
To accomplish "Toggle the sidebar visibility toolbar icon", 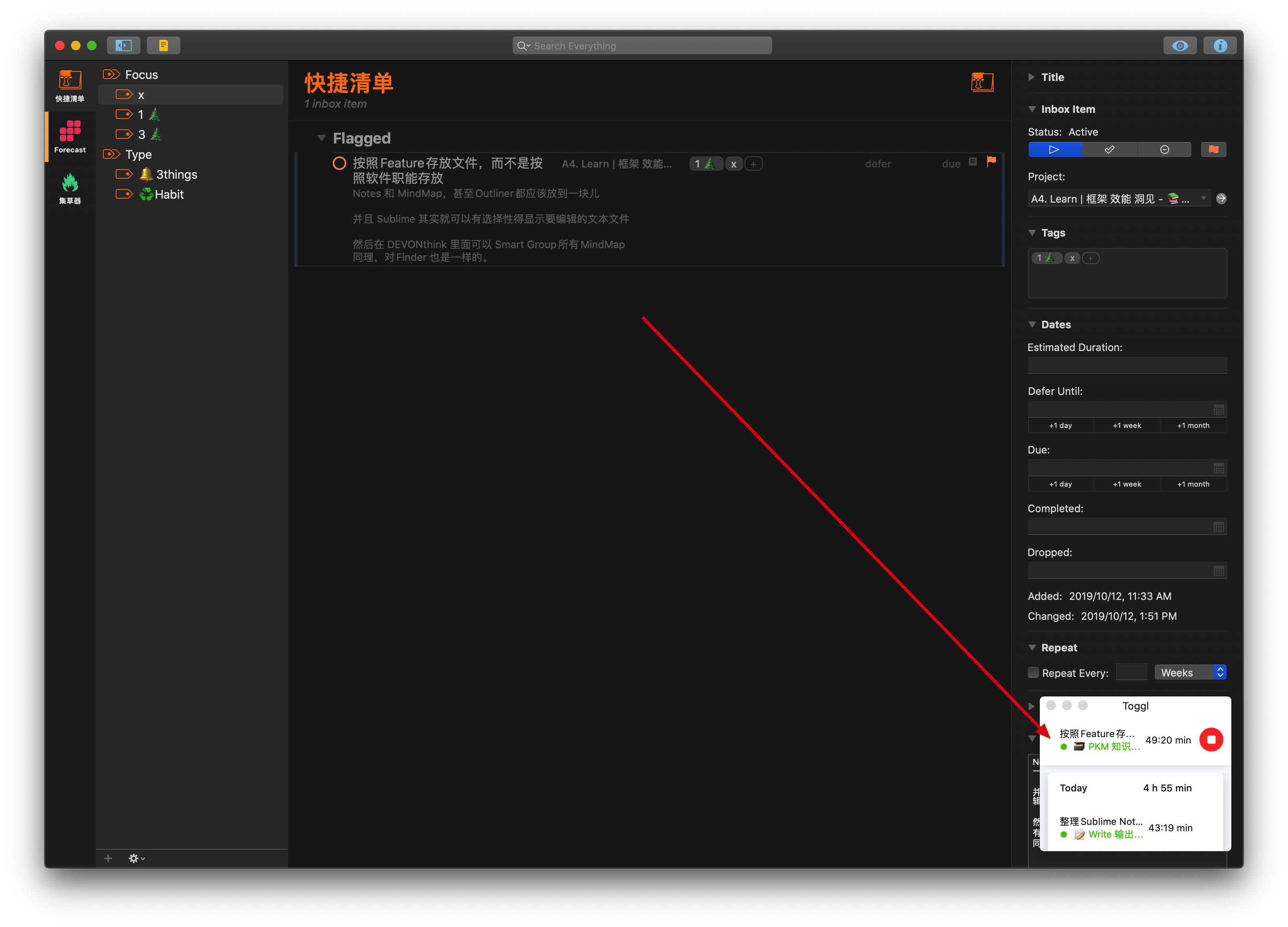I will [123, 45].
